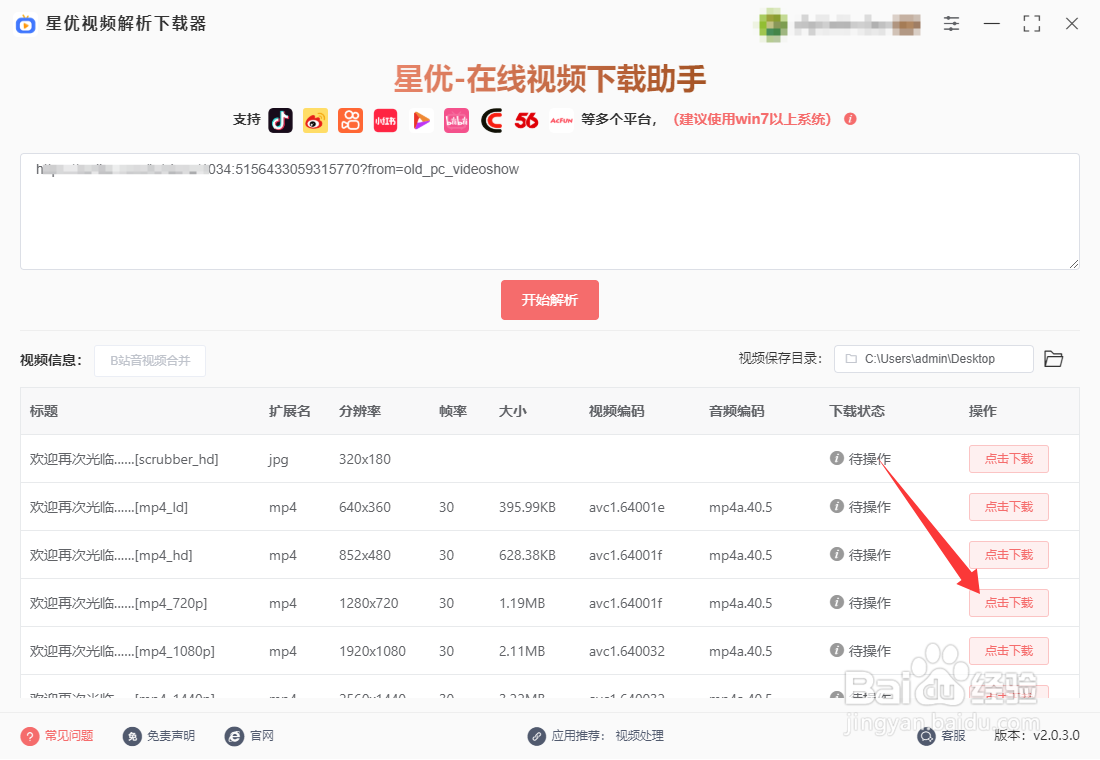Open the 免责声明 link
This screenshot has width=1100, height=760.
pos(171,736)
